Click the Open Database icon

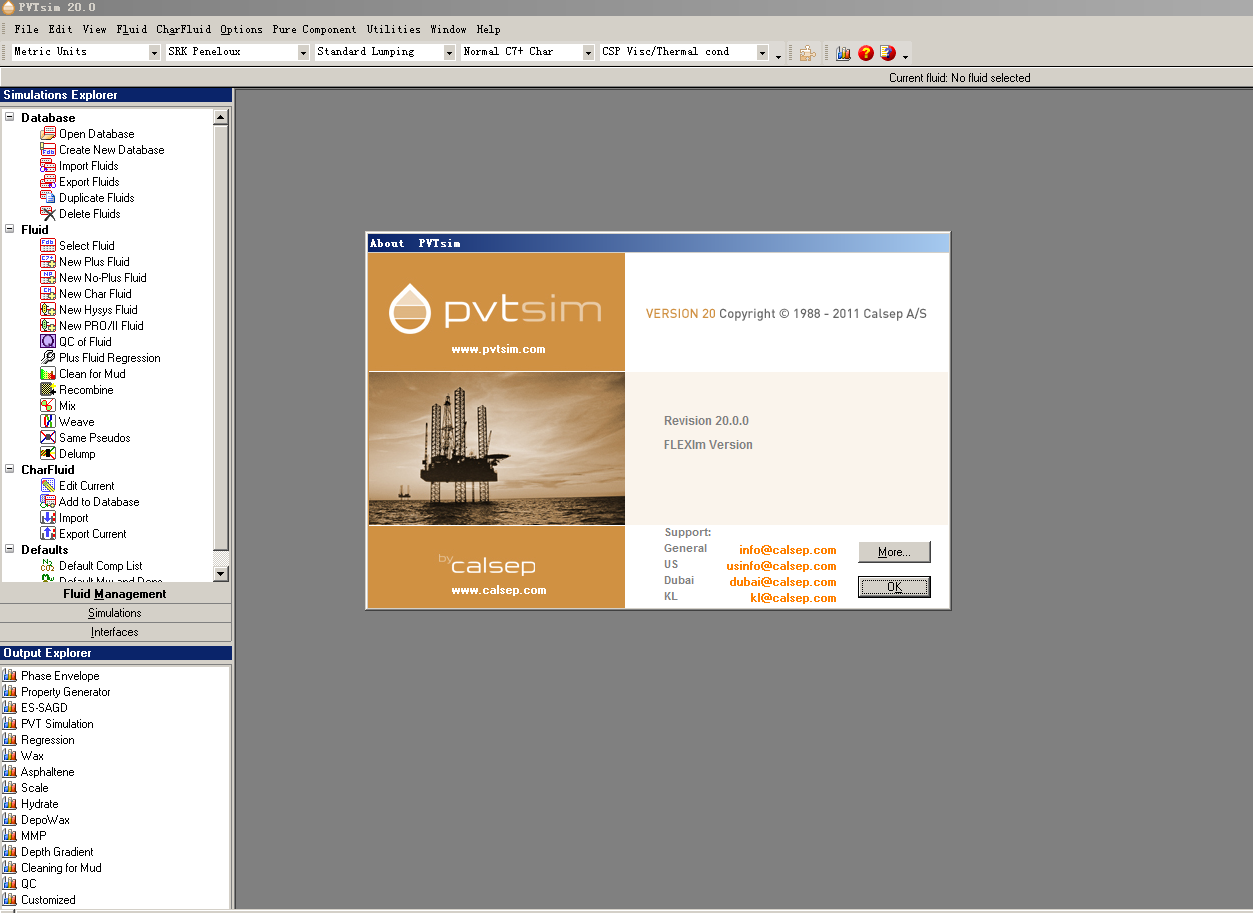(x=48, y=133)
